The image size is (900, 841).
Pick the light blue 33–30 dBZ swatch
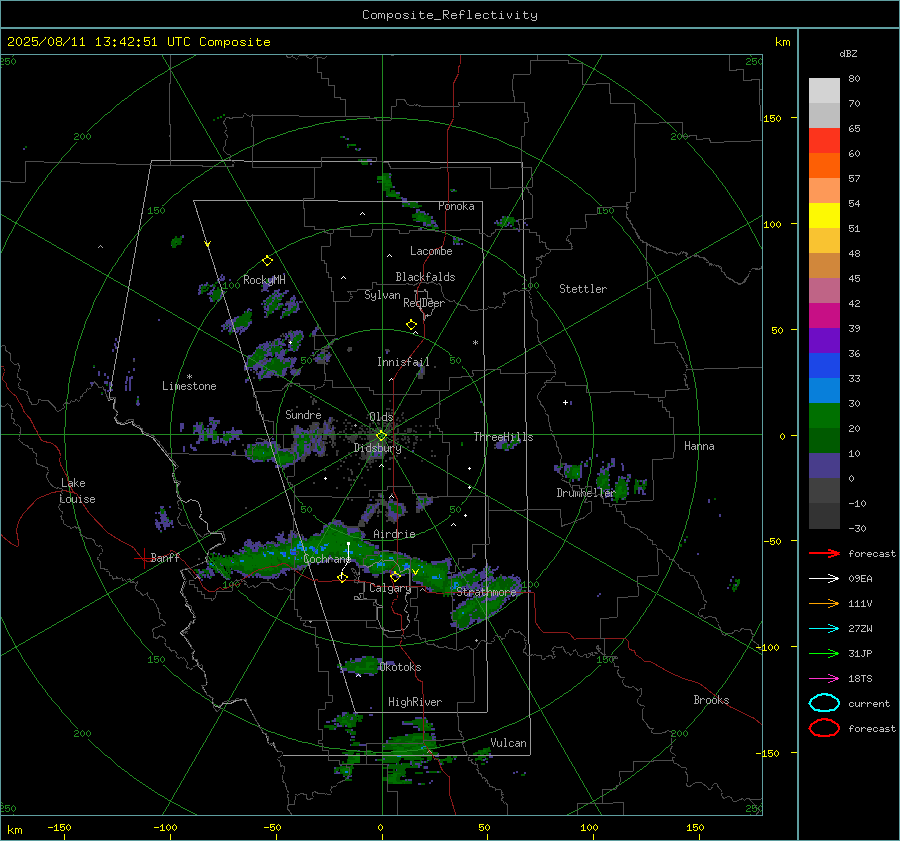(824, 390)
